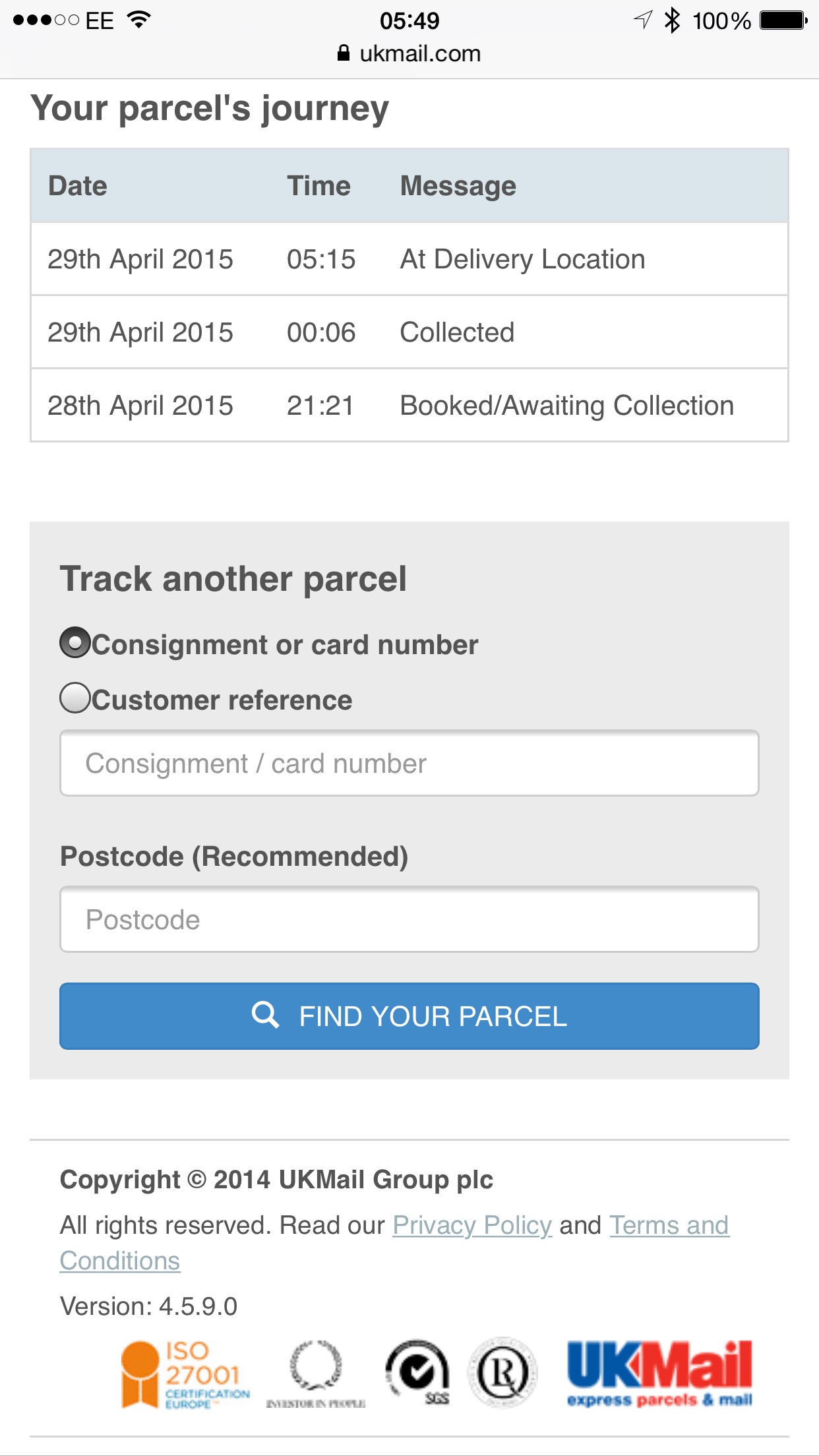The image size is (819, 1456).
Task: Tap the Wi-Fi signal status icon
Action: tap(139, 20)
